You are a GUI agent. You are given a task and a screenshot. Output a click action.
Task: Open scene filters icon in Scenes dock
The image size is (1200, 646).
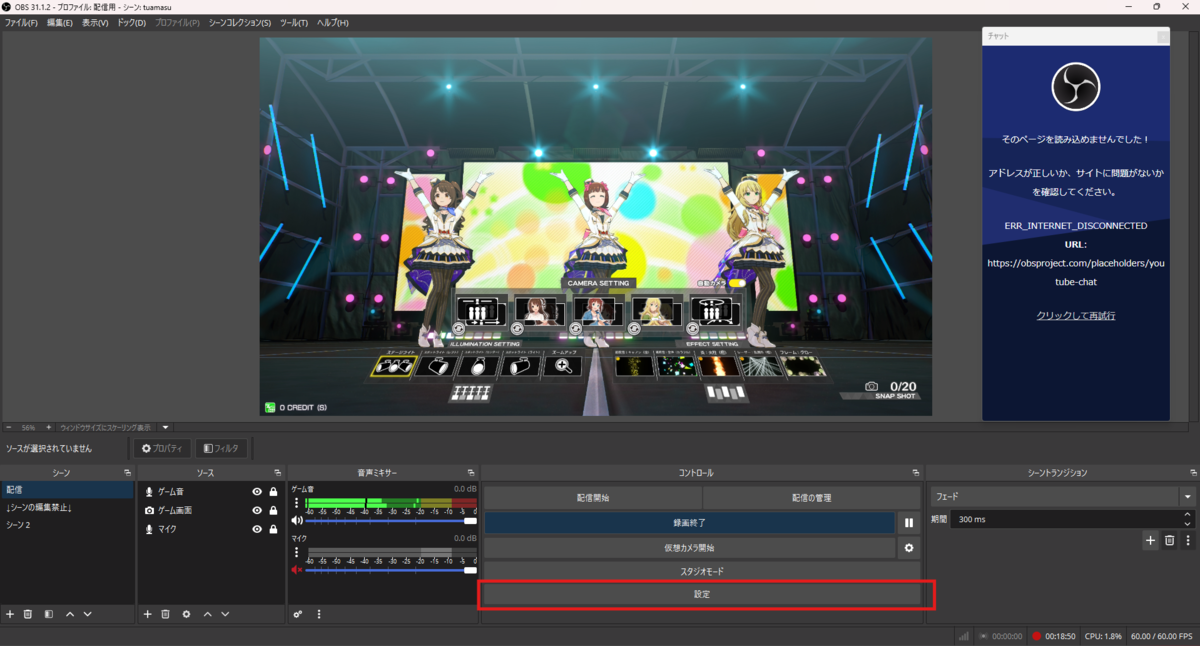48,614
